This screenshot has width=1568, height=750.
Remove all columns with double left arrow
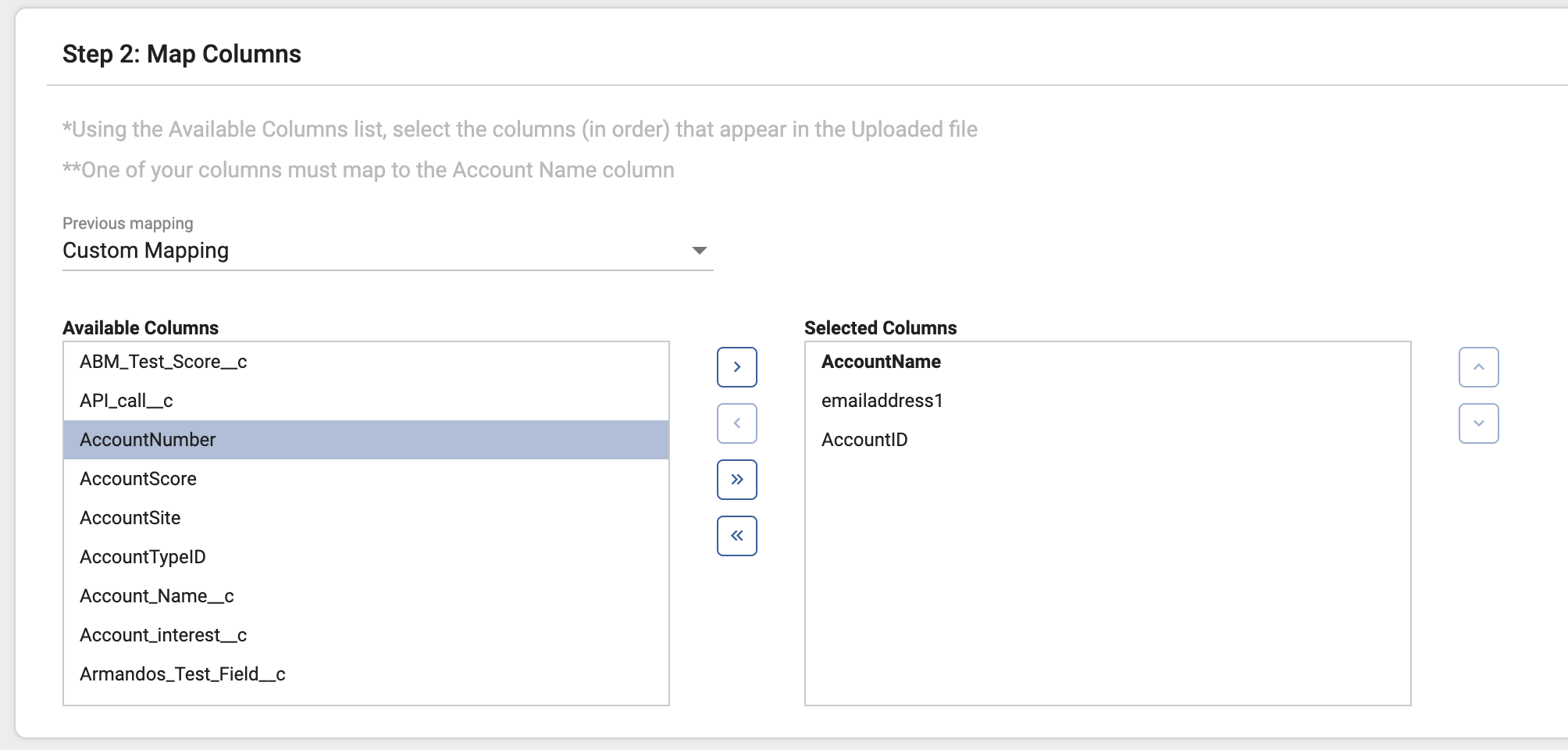[x=736, y=536]
